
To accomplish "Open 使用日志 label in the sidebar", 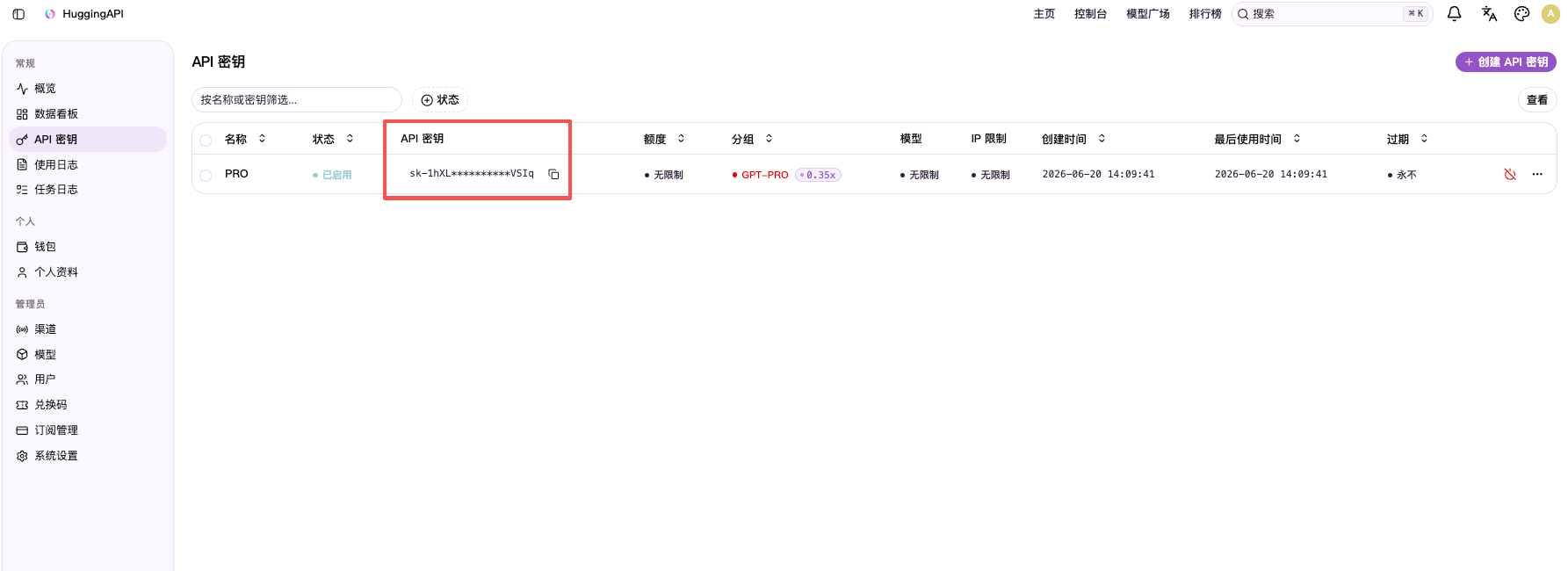I will 56,164.
